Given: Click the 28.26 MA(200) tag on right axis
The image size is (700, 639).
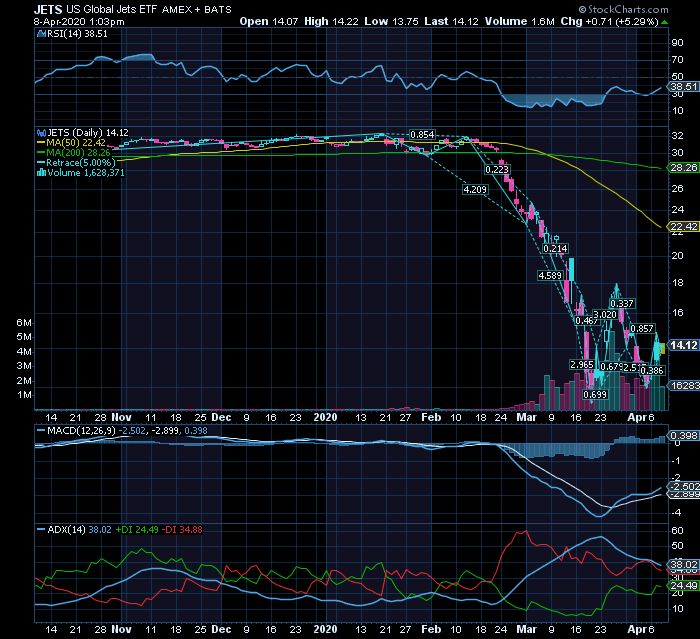Looking at the screenshot, I should (683, 168).
